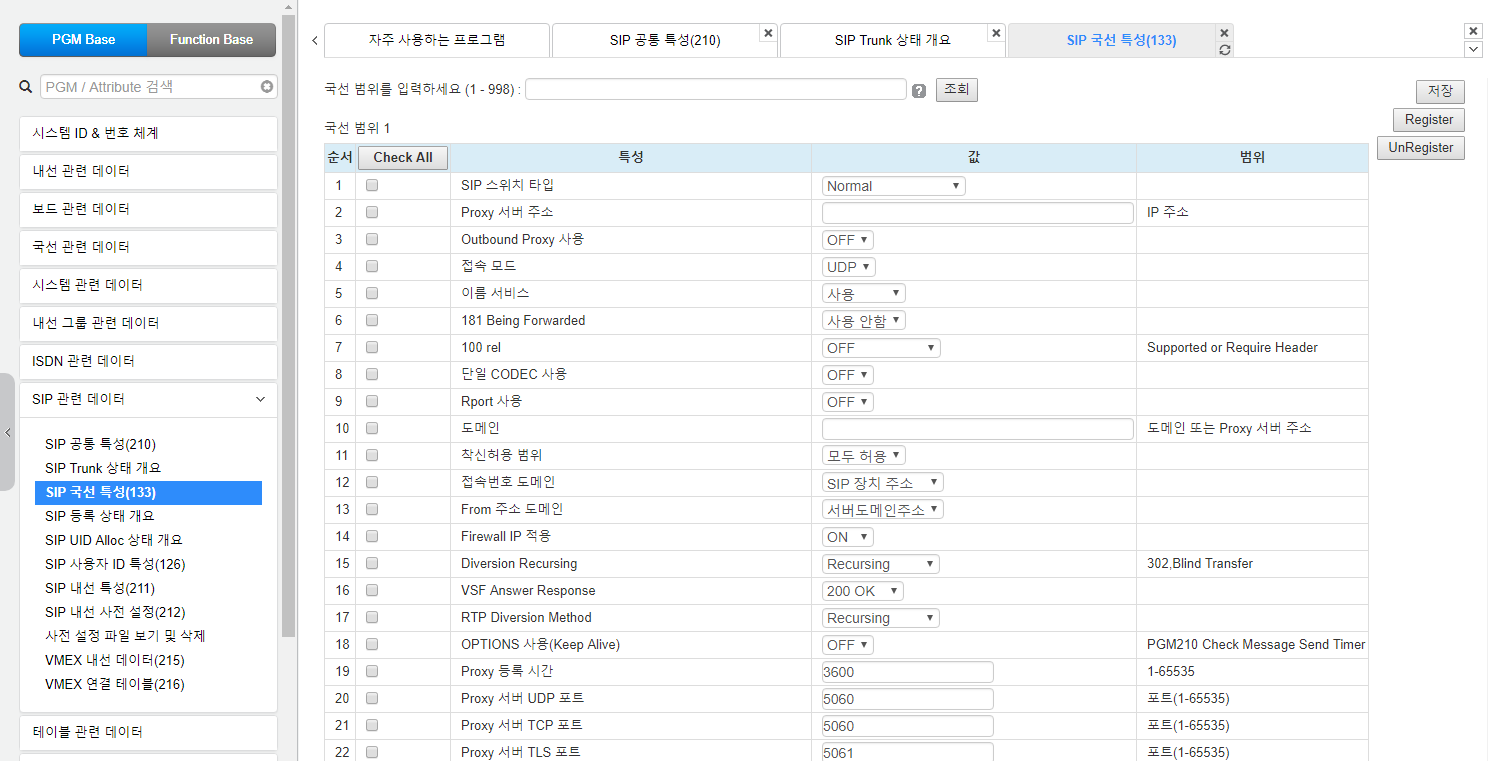This screenshot has width=1488, height=761.
Task: Check the 100 rel row checkbox
Action: pos(372,347)
